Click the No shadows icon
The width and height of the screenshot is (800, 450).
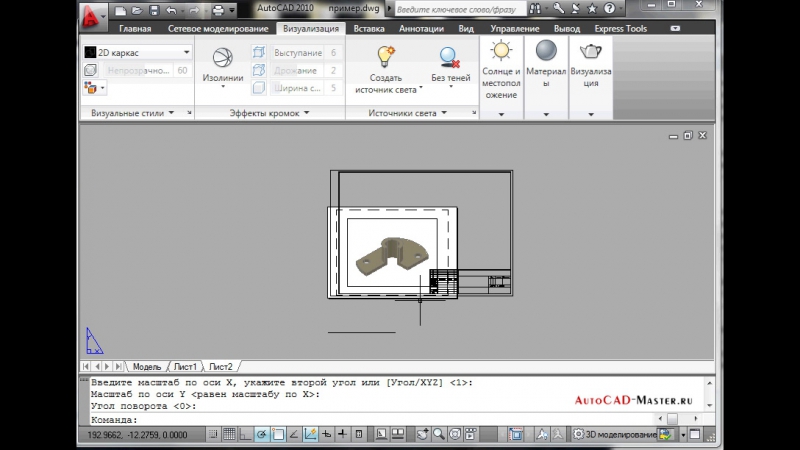450,57
